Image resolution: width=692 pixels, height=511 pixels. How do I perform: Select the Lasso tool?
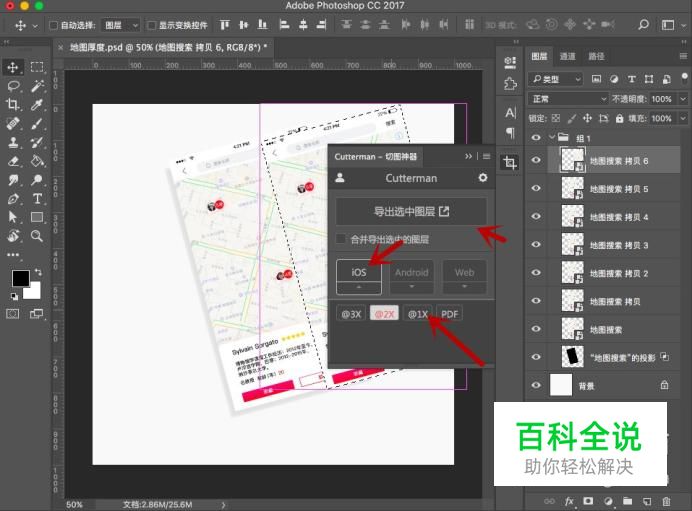[13, 86]
